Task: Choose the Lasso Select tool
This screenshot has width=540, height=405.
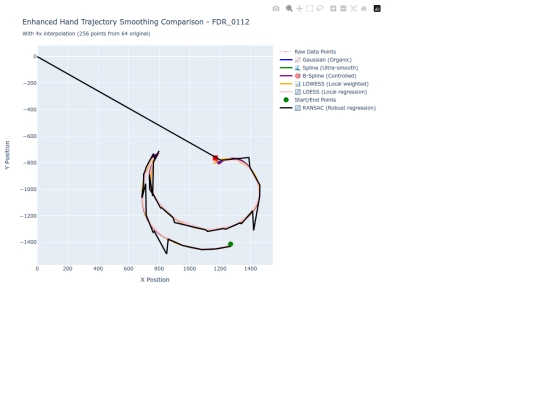Action: [x=320, y=9]
